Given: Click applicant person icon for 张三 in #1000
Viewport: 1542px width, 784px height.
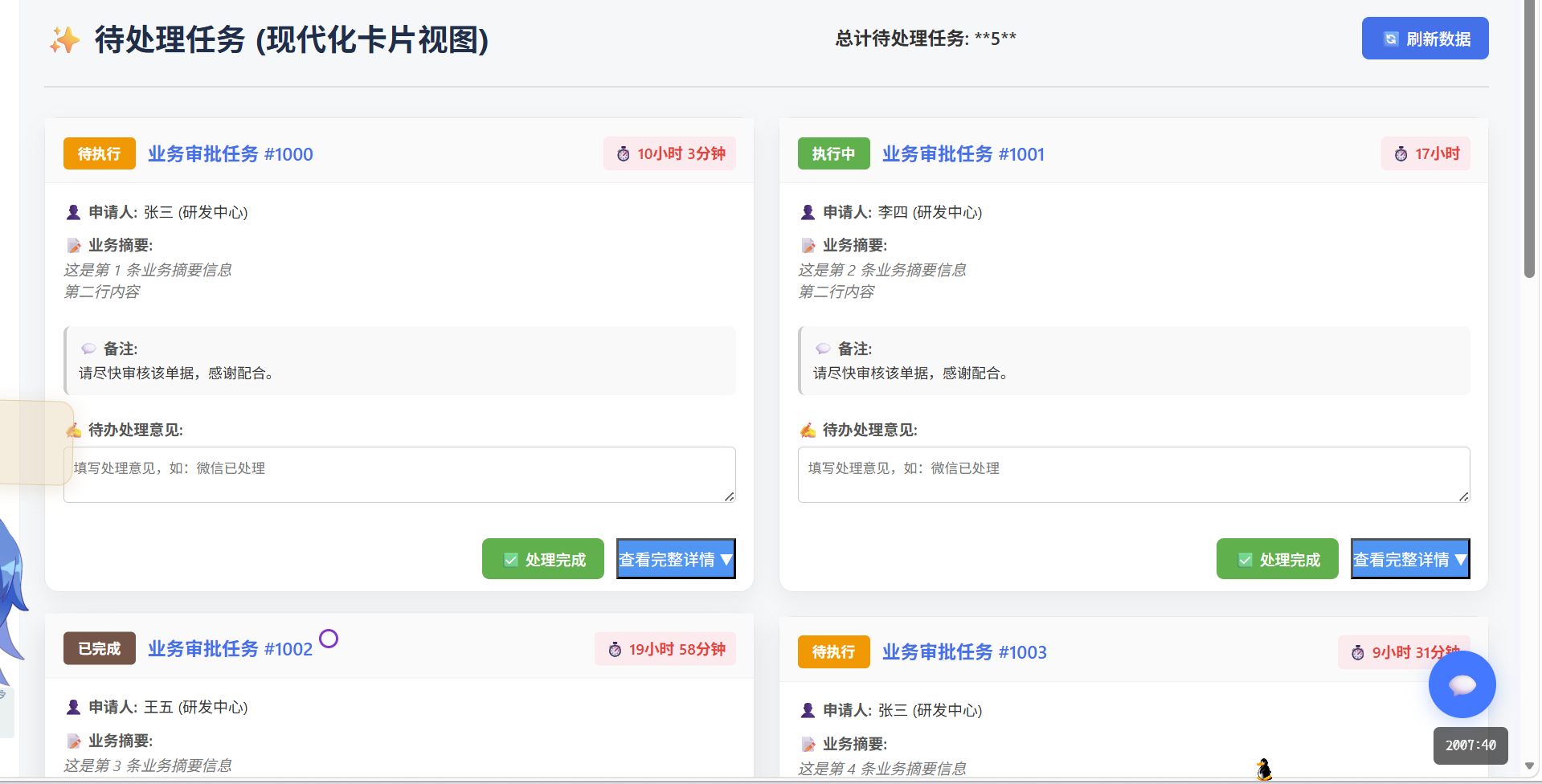Looking at the screenshot, I should (73, 212).
